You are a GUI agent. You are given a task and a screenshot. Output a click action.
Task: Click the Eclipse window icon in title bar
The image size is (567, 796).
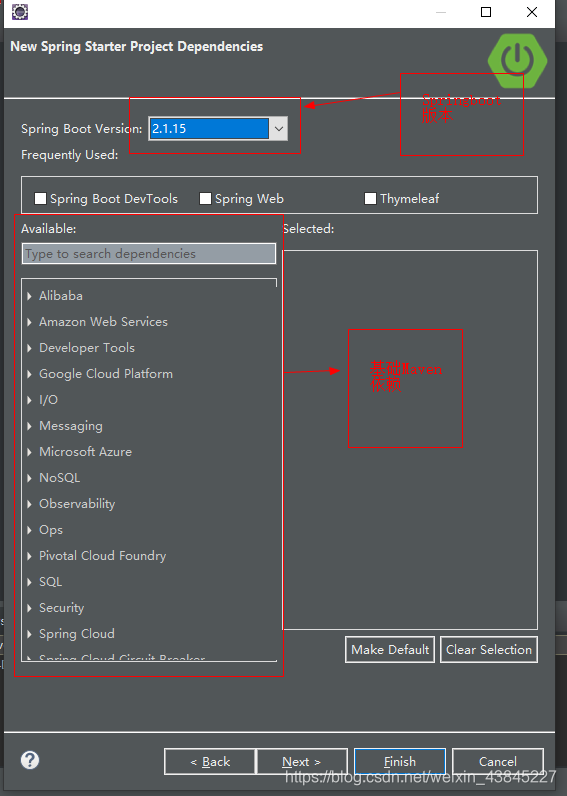(x=20, y=12)
